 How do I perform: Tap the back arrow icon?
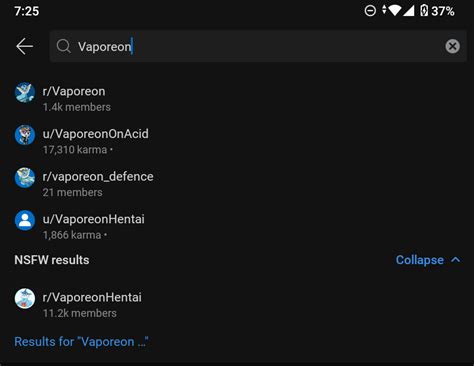coord(24,46)
